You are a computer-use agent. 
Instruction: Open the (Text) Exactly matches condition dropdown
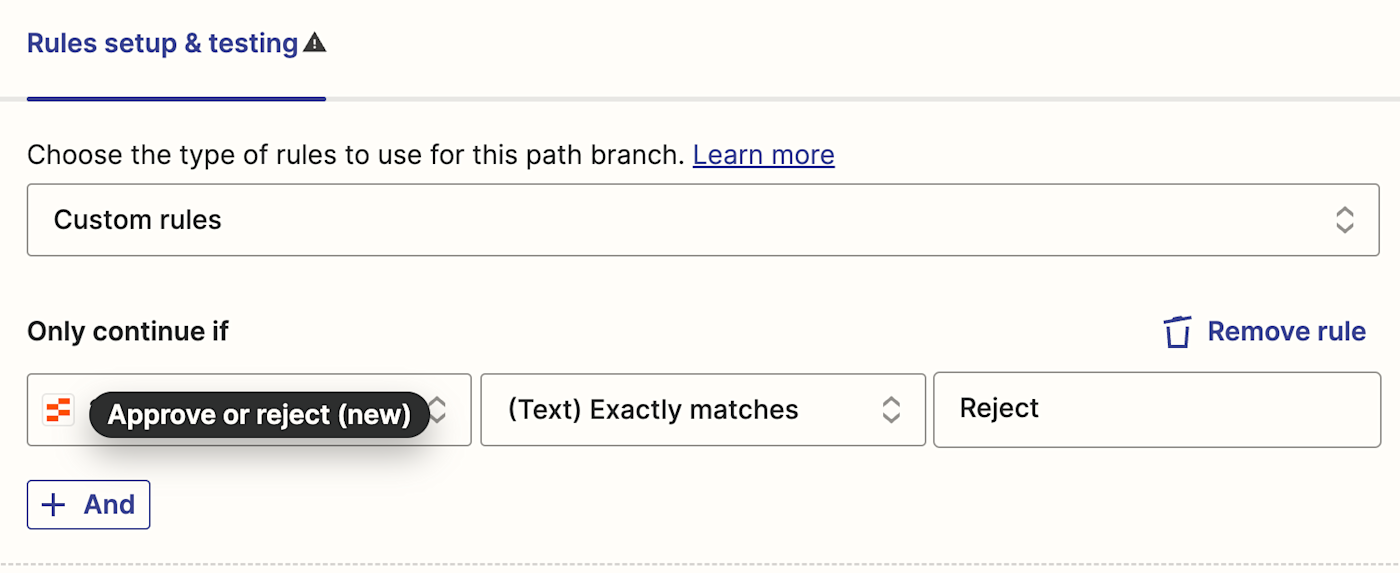point(702,410)
